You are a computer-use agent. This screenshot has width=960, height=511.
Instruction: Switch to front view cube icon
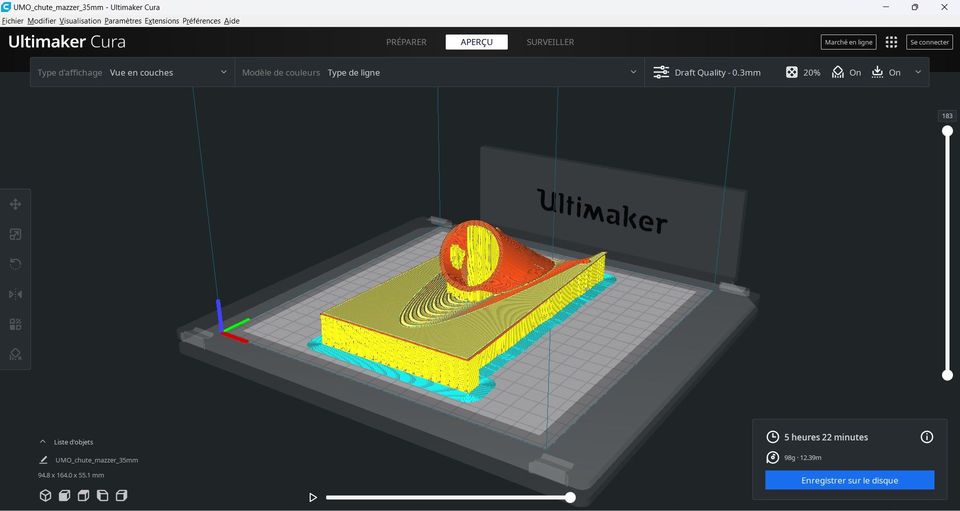click(64, 496)
